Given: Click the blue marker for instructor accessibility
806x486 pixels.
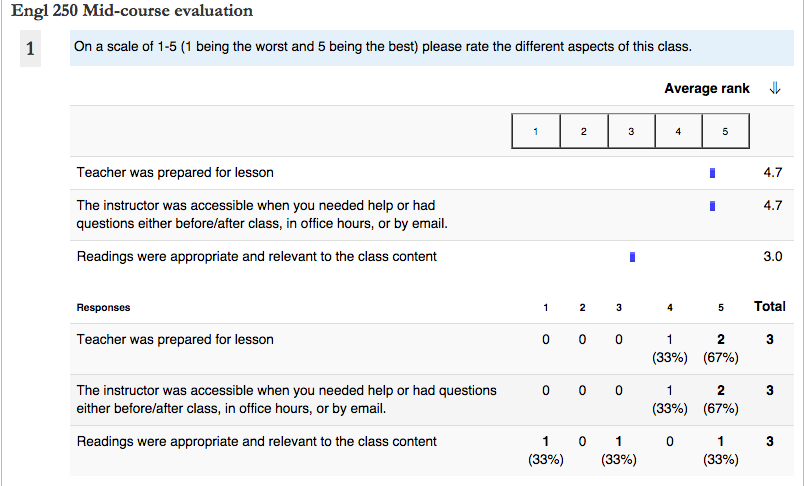Looking at the screenshot, I should [x=712, y=206].
